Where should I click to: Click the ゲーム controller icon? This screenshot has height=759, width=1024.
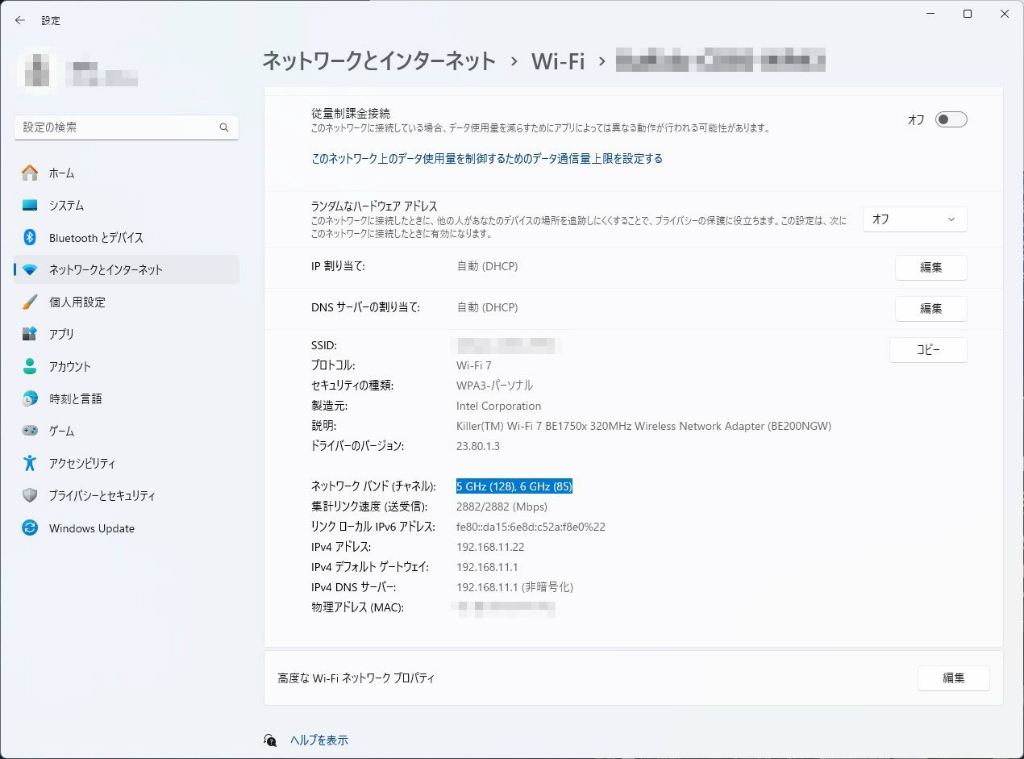pos(29,430)
